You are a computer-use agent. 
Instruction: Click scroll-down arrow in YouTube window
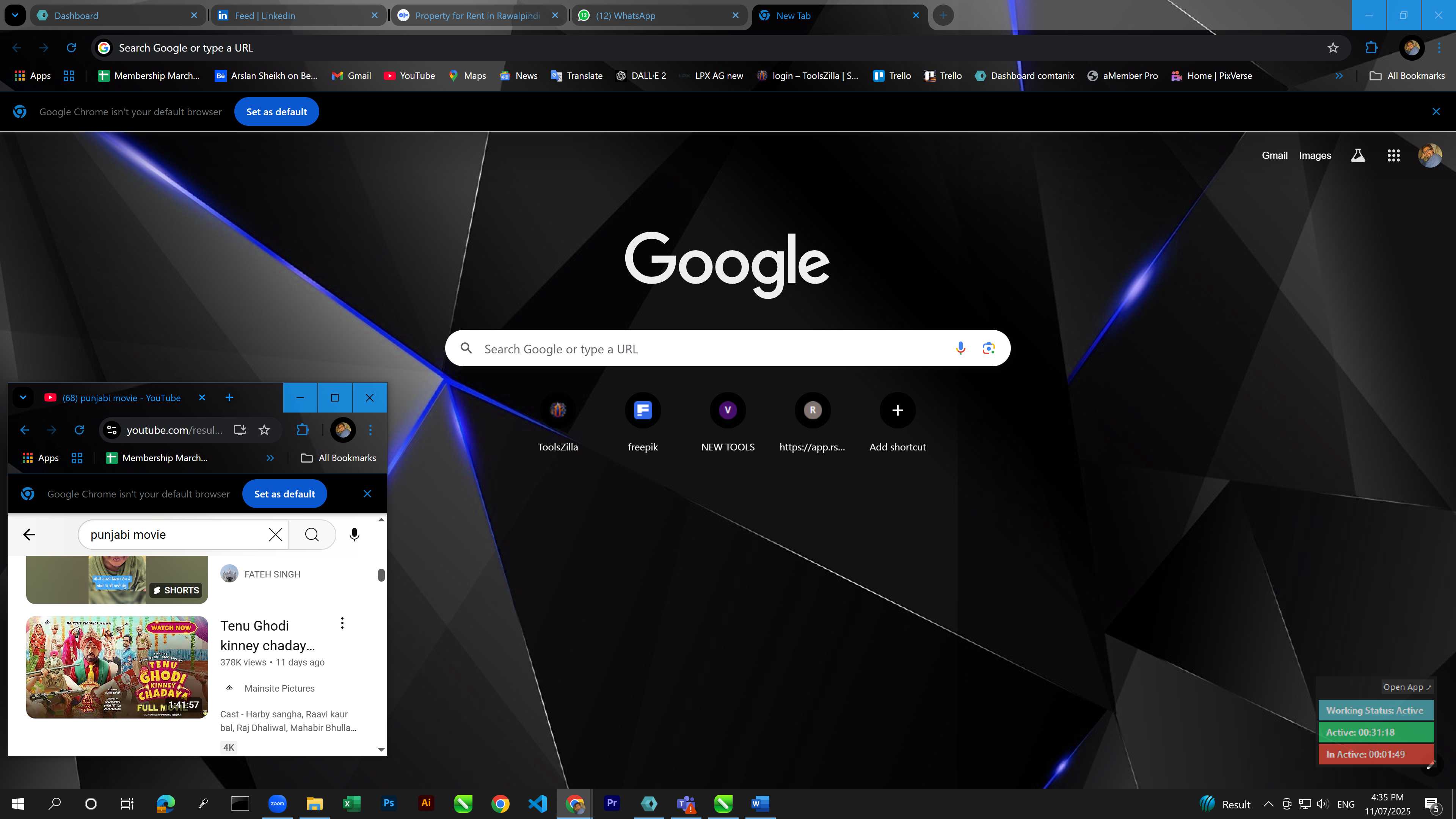(x=381, y=750)
